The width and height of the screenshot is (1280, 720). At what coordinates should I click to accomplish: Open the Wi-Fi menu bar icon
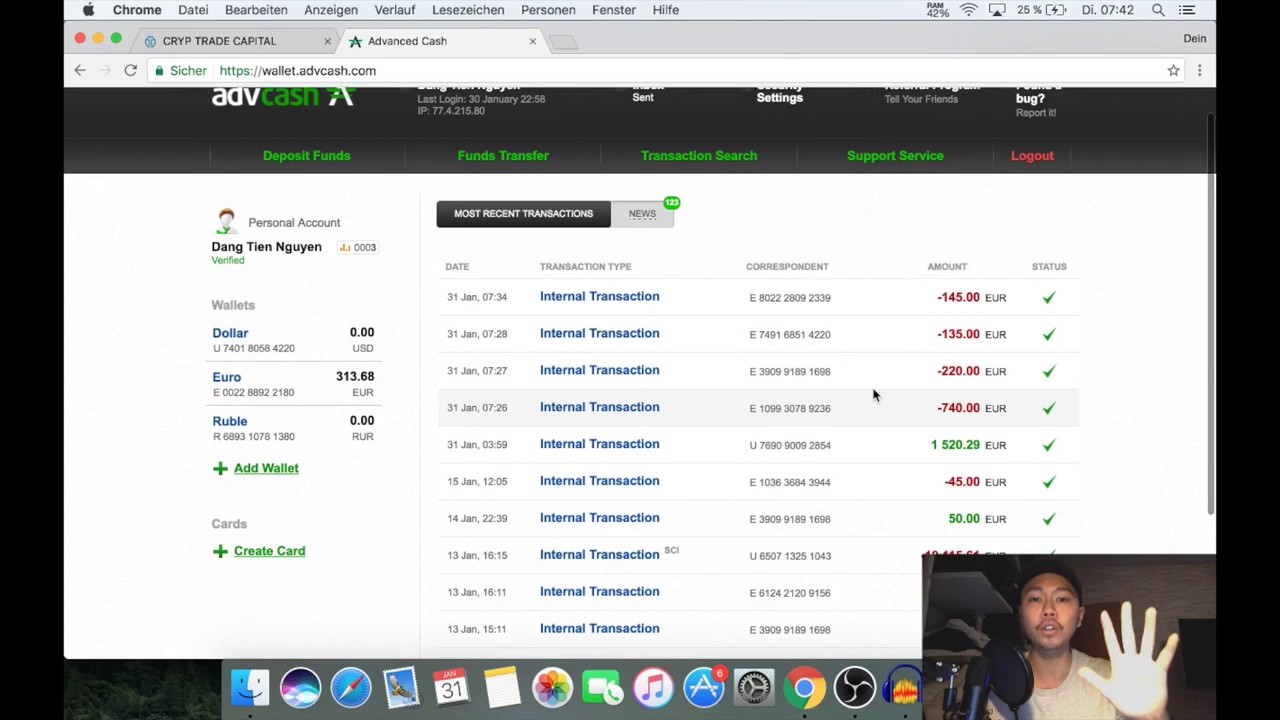click(x=968, y=10)
